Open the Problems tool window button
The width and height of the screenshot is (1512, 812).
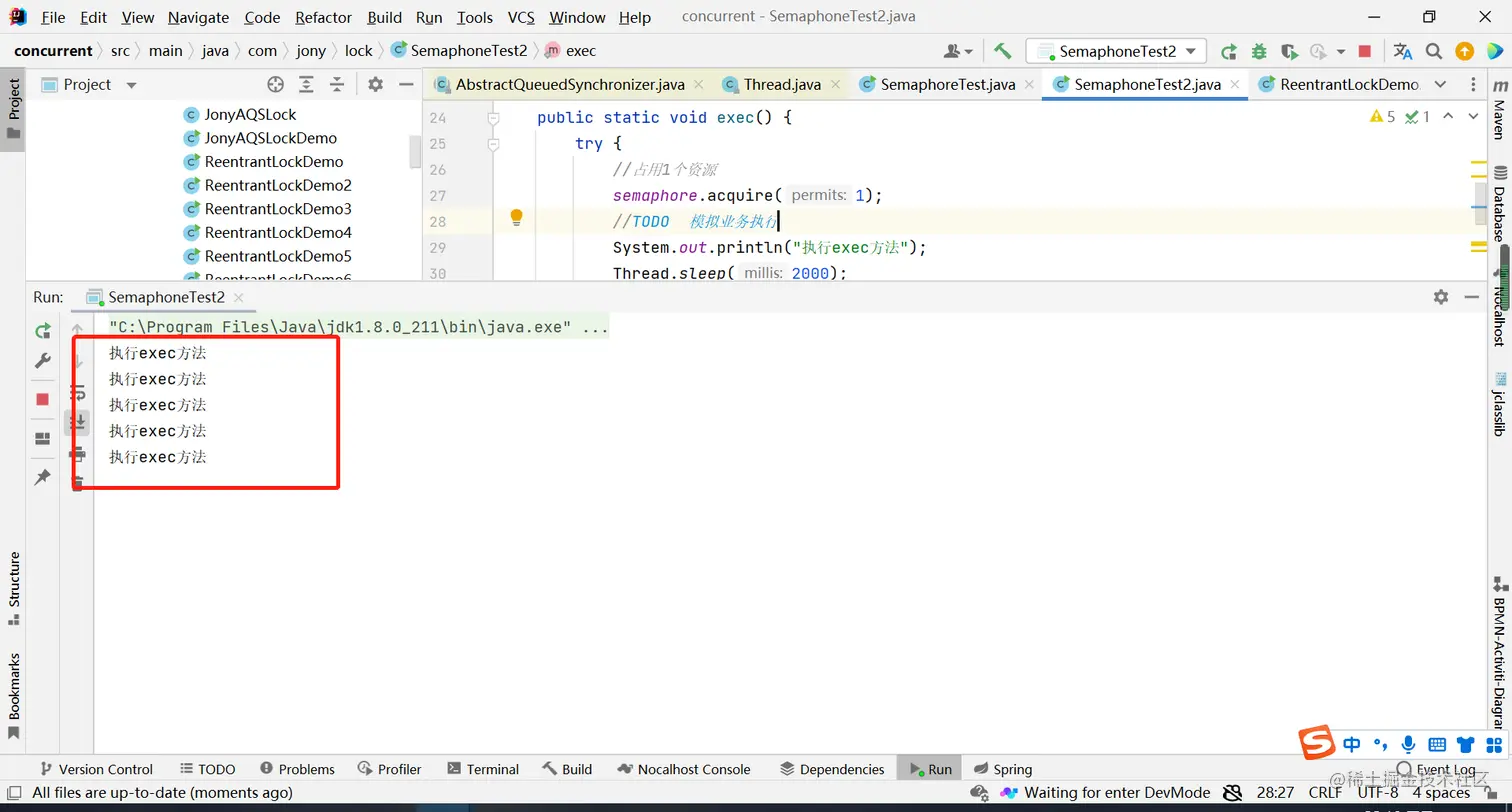[297, 769]
